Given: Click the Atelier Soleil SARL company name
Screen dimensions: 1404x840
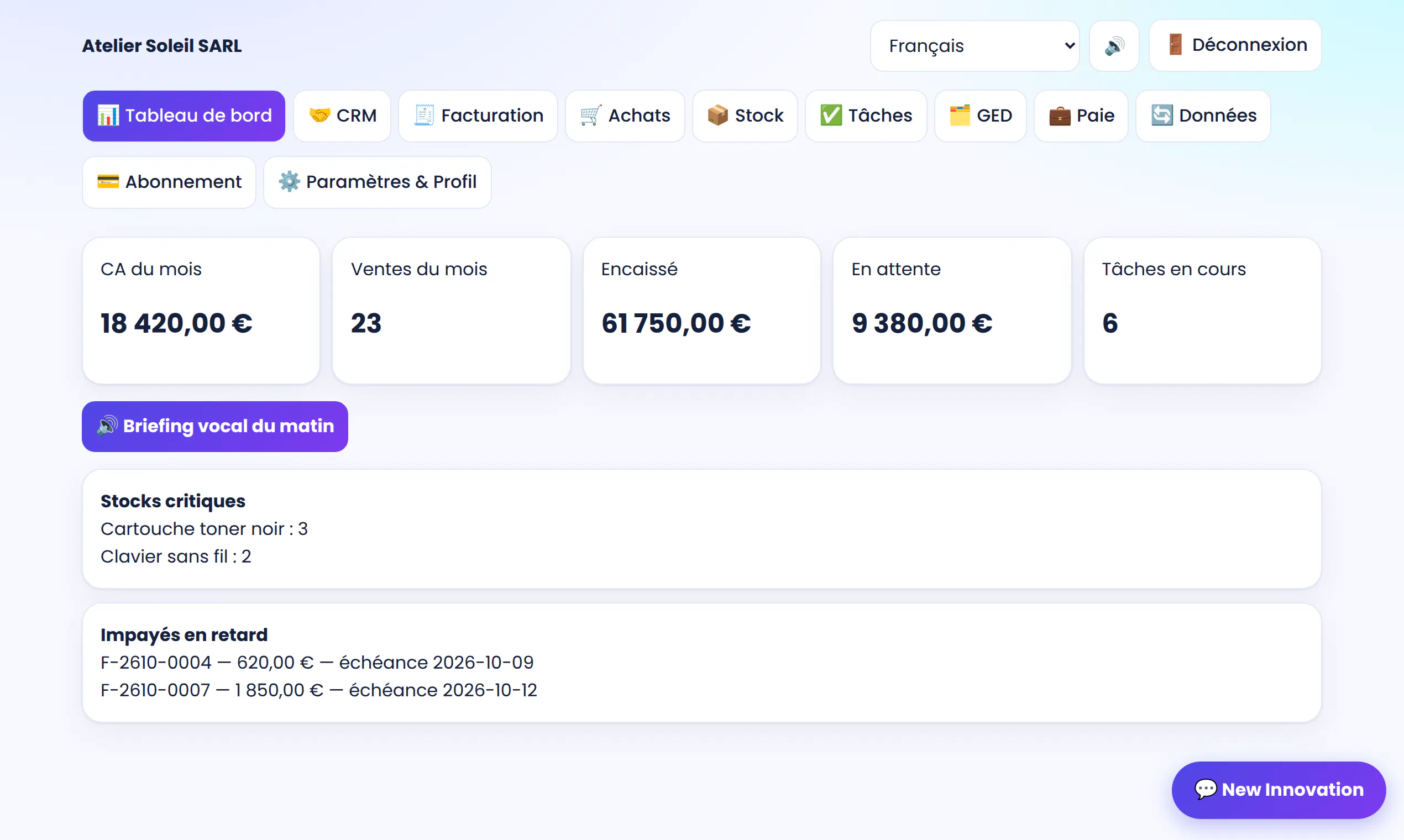Looking at the screenshot, I should point(162,46).
